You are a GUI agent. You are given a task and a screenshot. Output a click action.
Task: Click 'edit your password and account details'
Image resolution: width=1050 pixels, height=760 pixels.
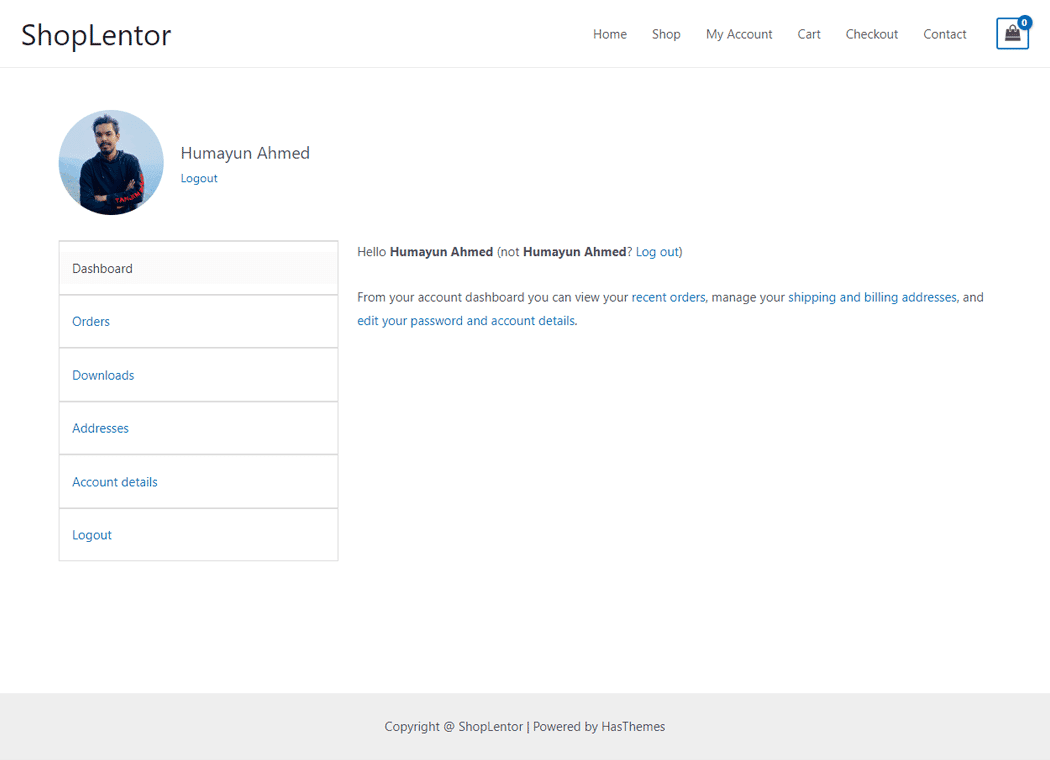pos(466,321)
